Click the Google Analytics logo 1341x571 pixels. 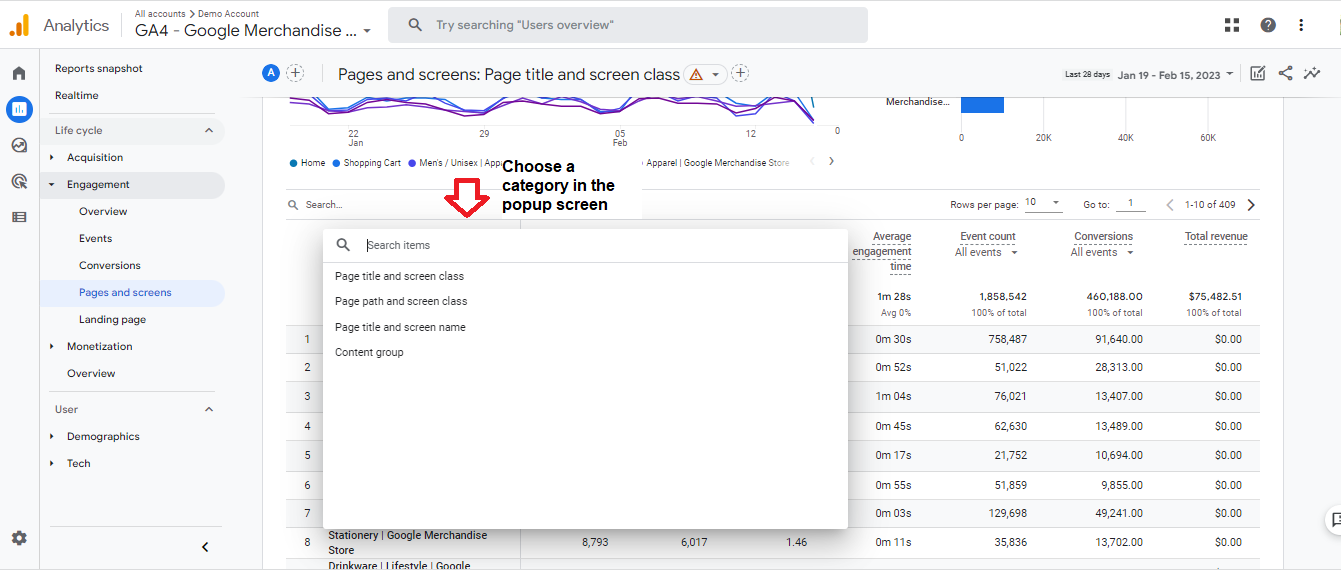click(20, 25)
